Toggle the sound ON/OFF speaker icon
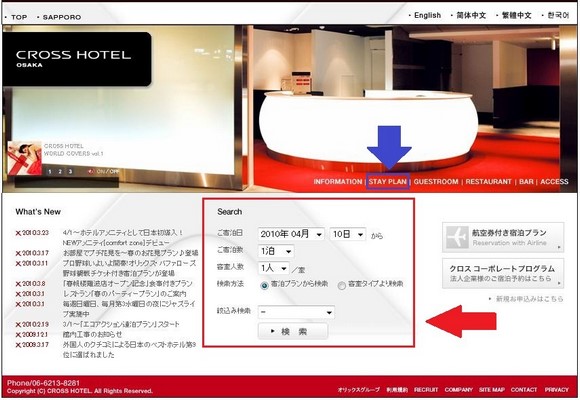 click(x=91, y=172)
